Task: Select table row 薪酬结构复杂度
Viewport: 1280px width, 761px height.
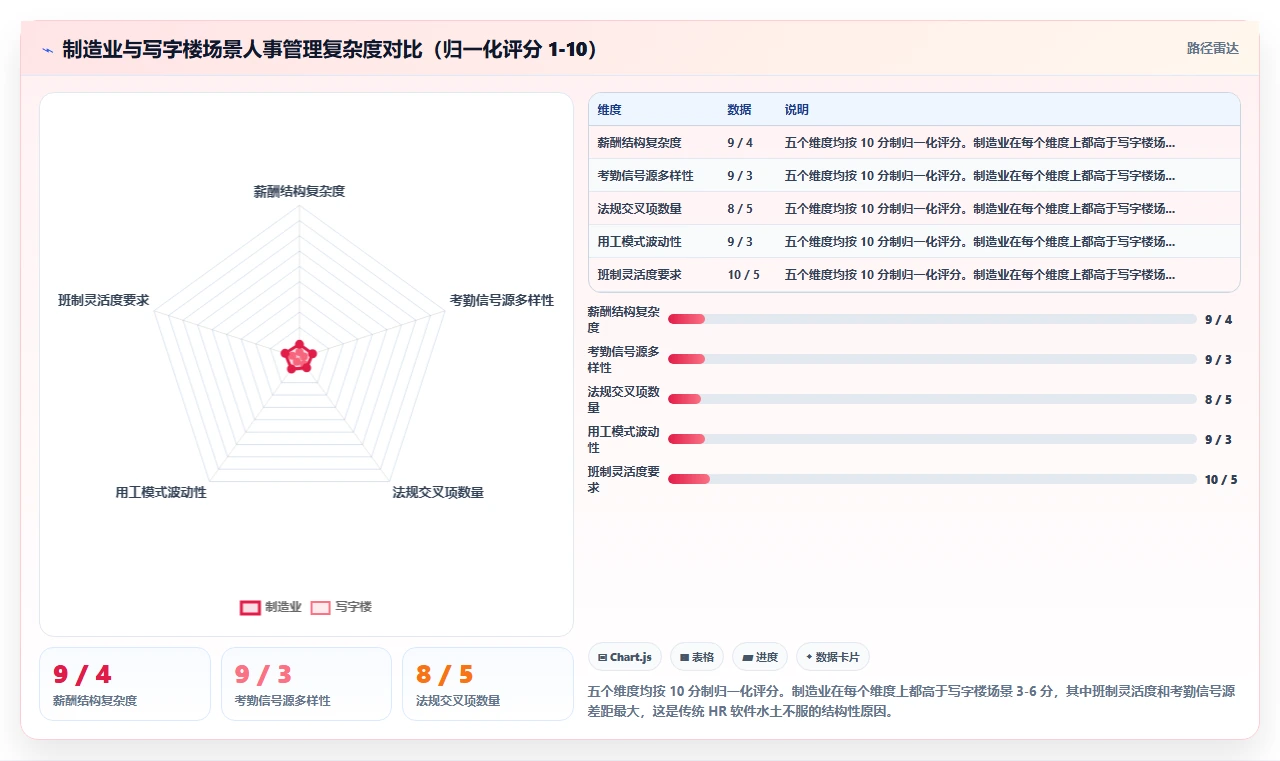Action: pyautogui.click(x=914, y=143)
